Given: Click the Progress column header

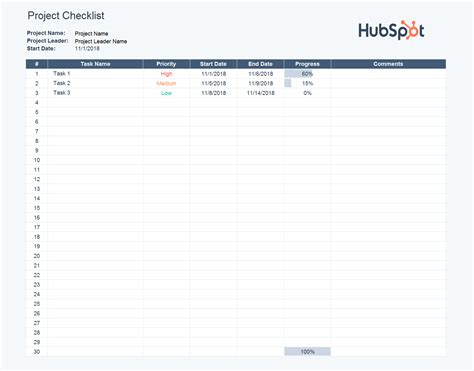Looking at the screenshot, I should coord(307,64).
